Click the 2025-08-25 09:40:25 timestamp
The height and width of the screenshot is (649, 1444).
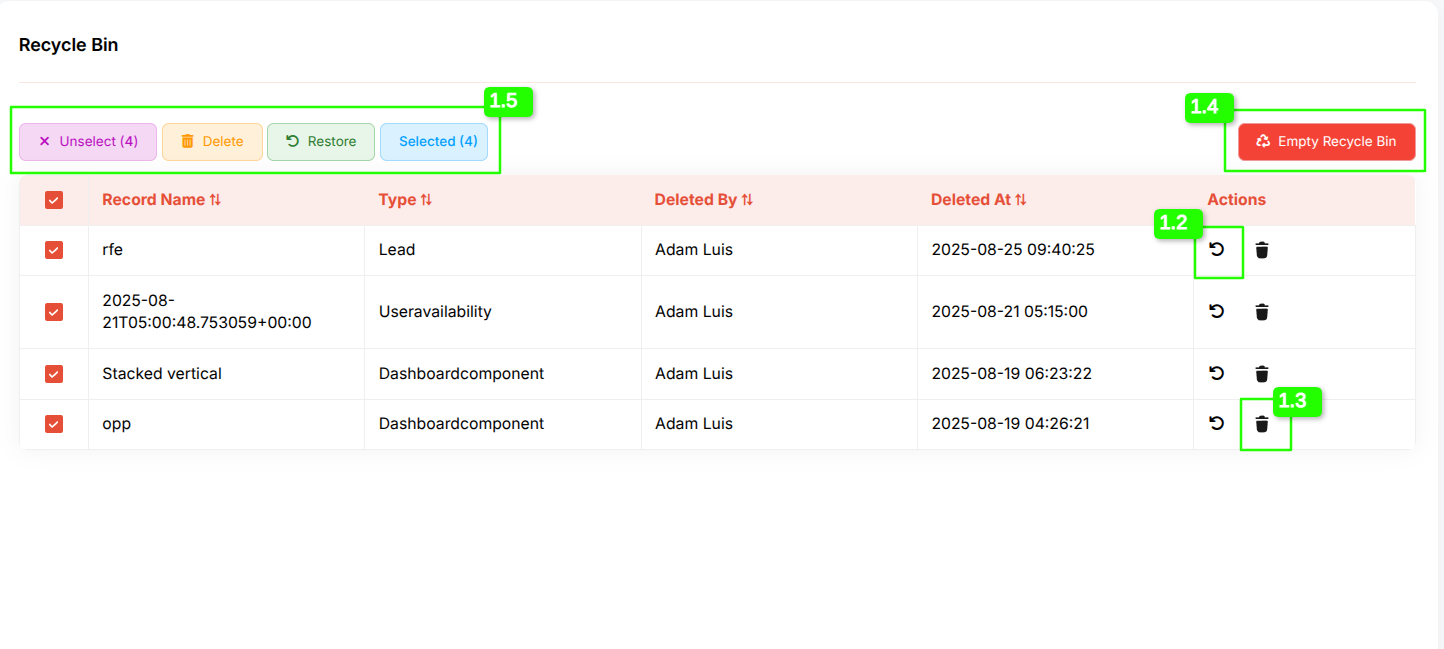(x=1013, y=250)
